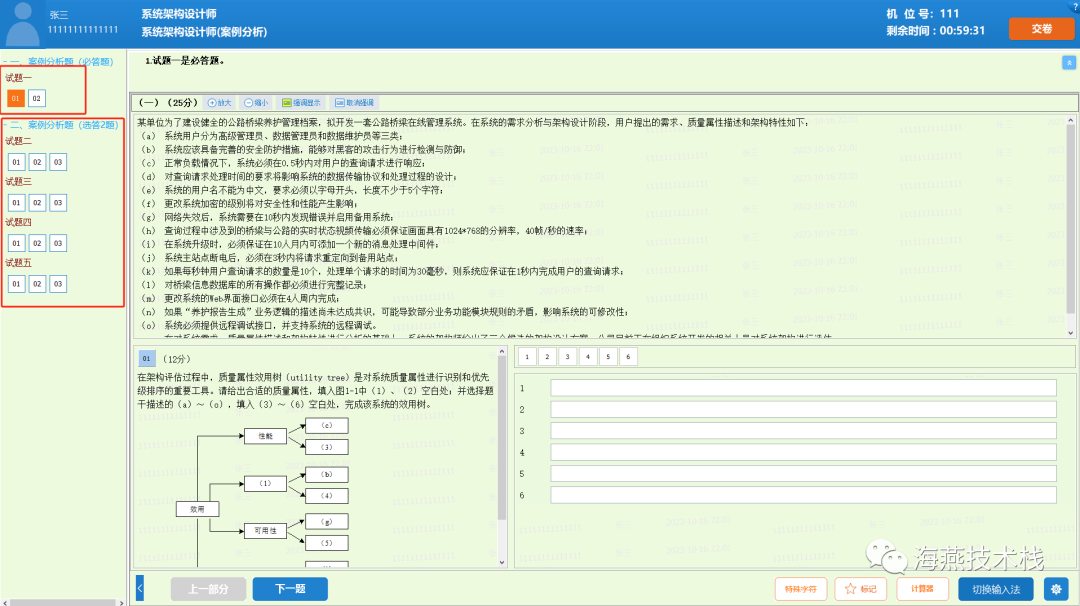Click the help question mark at top-right corner
Viewport: 1080px width, 606px height.
(x=1076, y=5)
